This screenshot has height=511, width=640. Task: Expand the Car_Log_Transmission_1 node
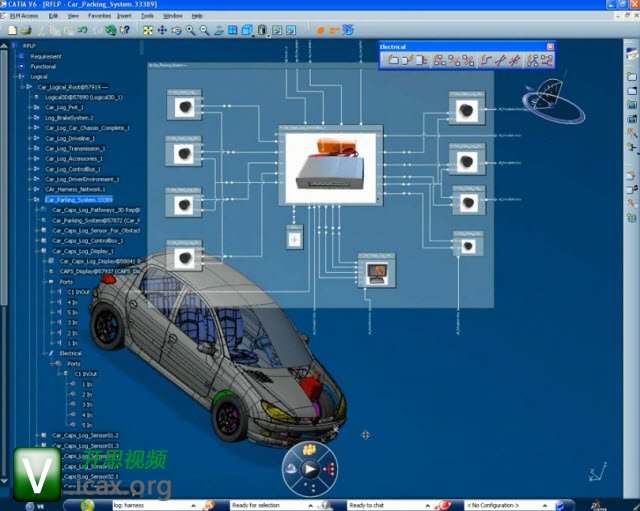click(x=31, y=149)
